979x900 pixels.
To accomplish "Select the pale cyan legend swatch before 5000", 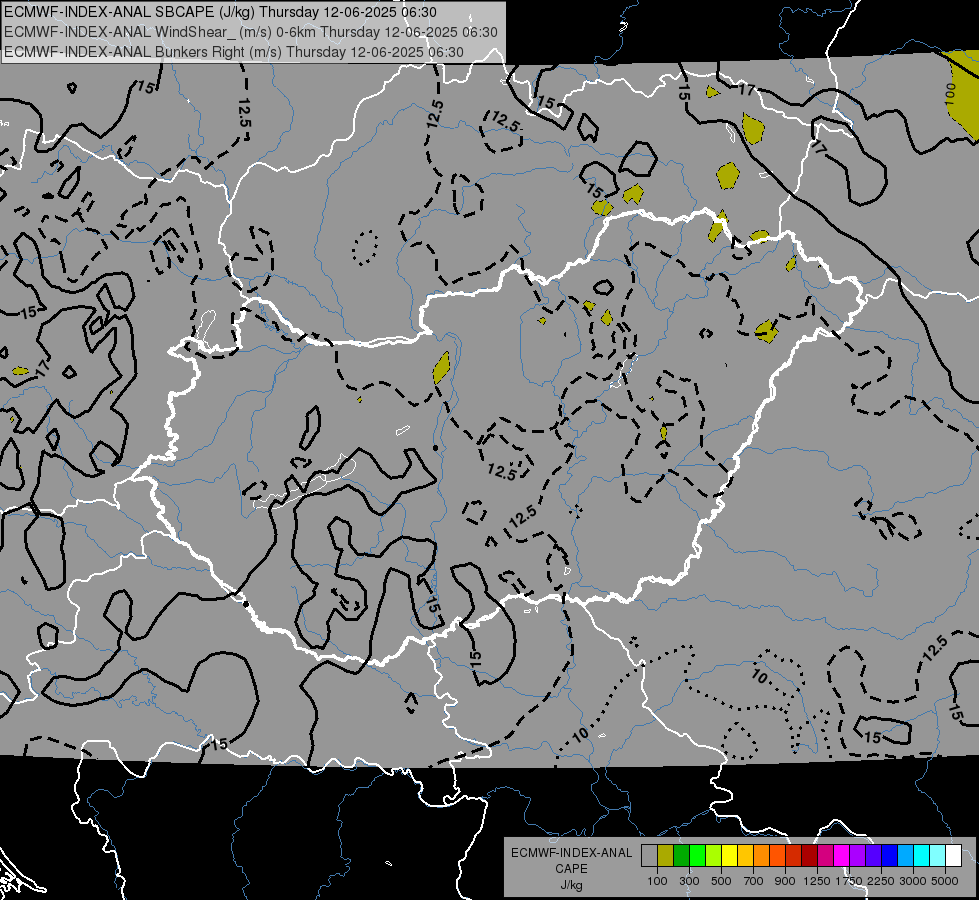I will [x=938, y=855].
